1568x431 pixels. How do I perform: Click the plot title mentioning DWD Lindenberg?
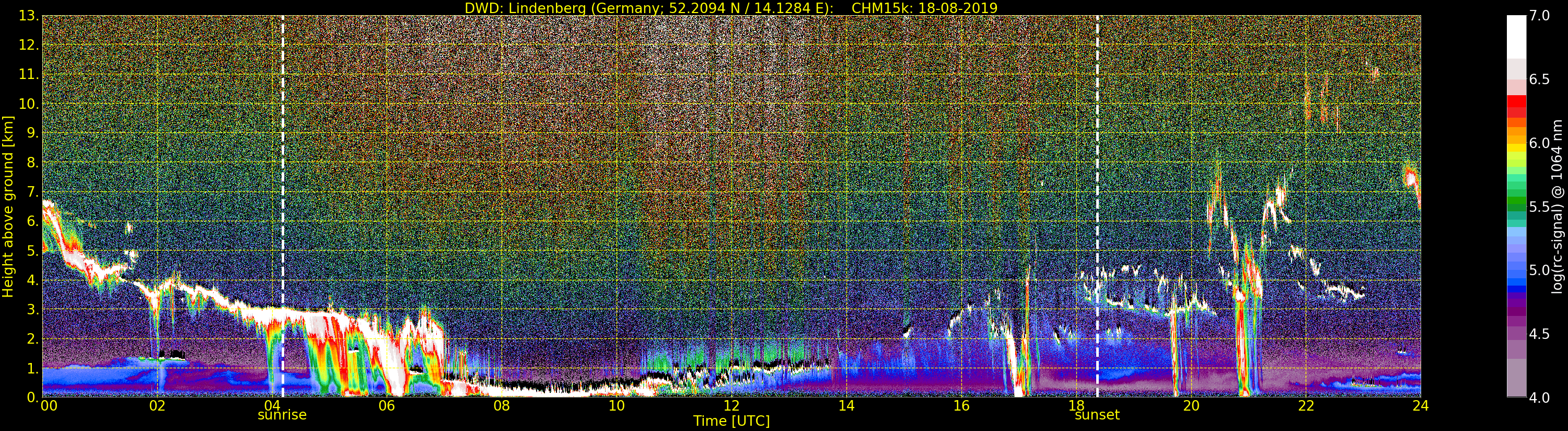[x=731, y=8]
